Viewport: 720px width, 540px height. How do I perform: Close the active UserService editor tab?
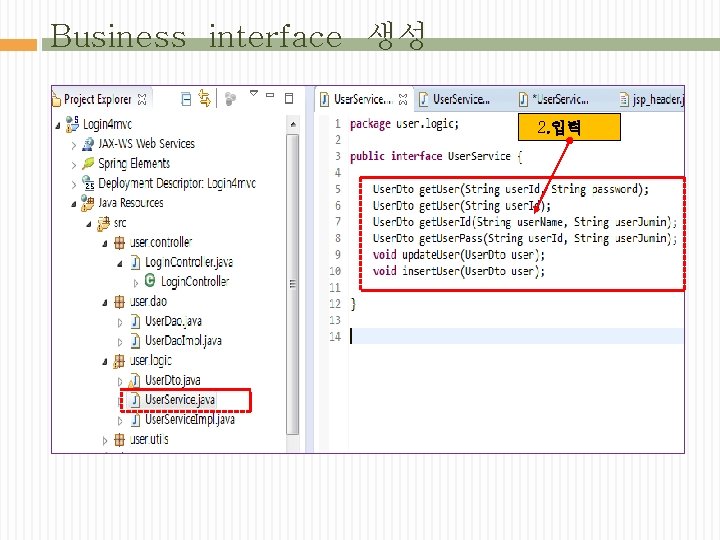point(403,100)
